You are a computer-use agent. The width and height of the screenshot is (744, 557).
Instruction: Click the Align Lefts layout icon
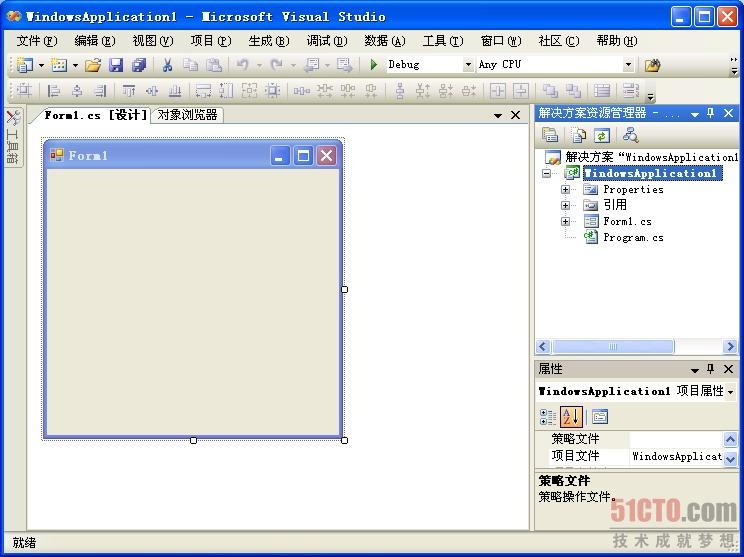tap(54, 90)
